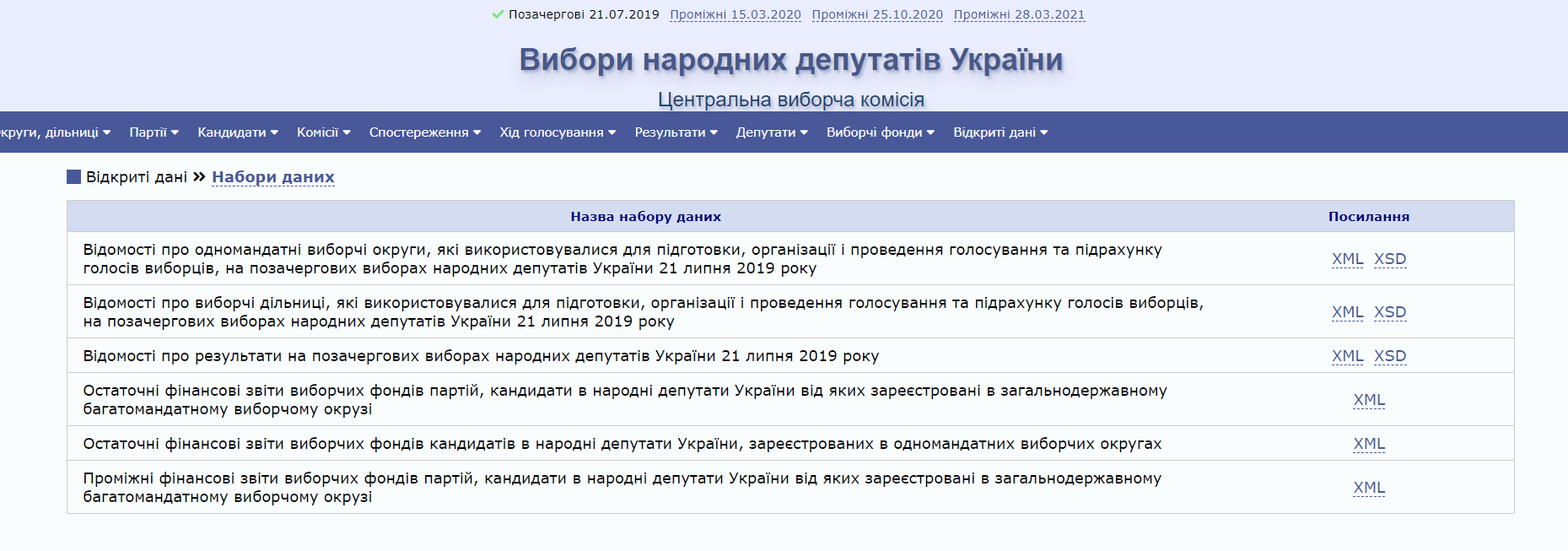
Task: Download XSD for election results data
Action: click(1390, 356)
